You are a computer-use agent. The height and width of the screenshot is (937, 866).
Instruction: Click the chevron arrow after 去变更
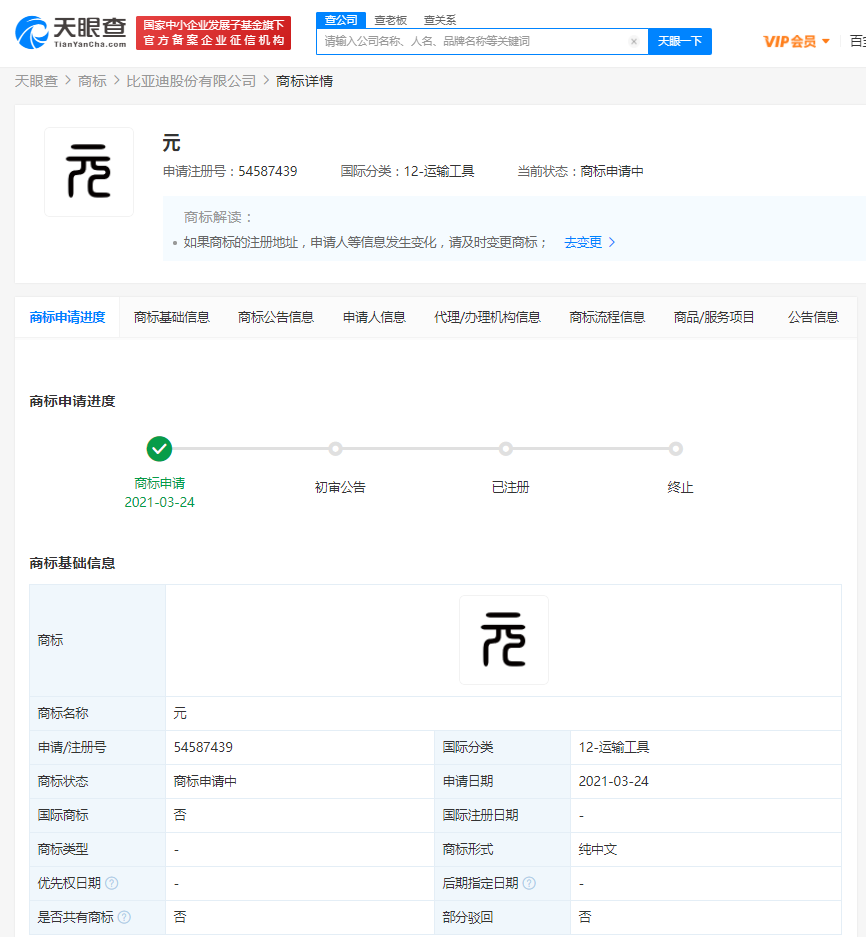[x=611, y=242]
